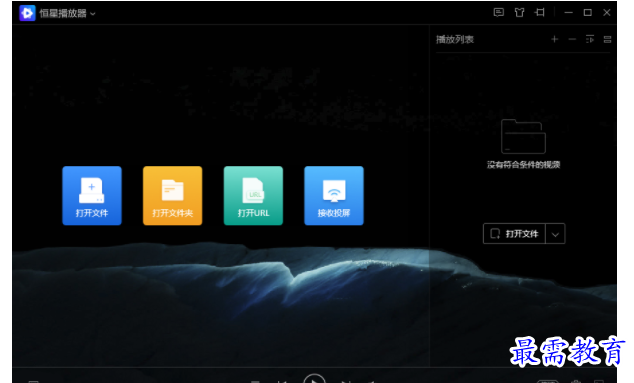Remove item with playlist minus icon
Screen dimensions: 634x383
point(572,39)
